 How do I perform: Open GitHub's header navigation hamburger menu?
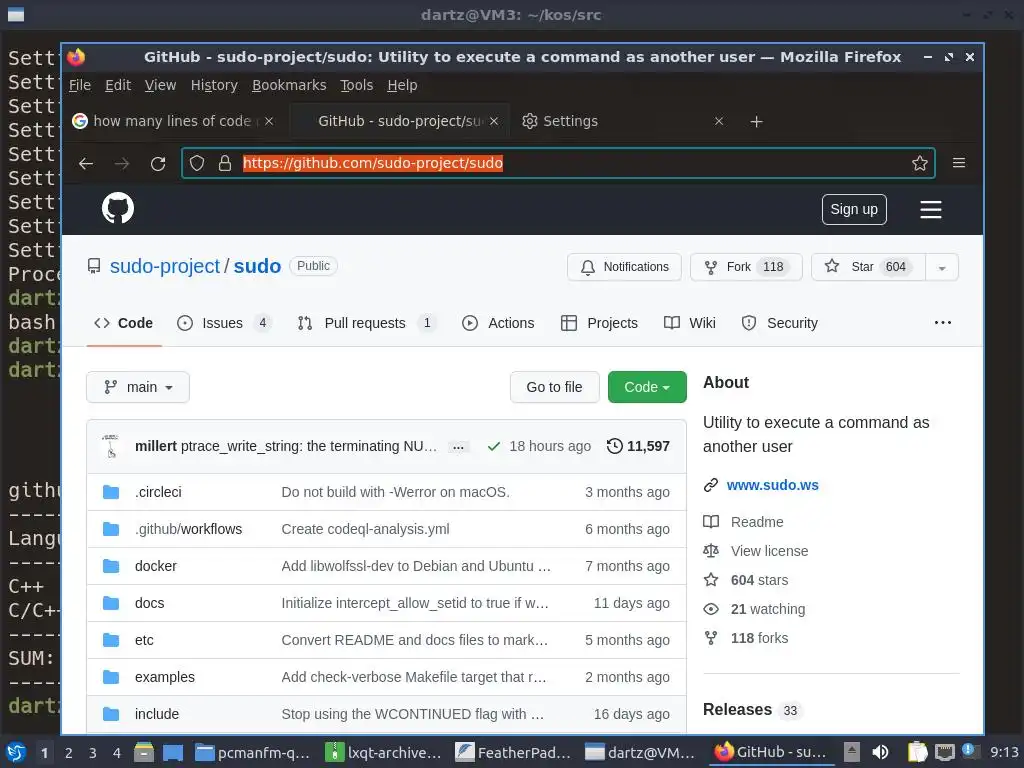point(931,210)
